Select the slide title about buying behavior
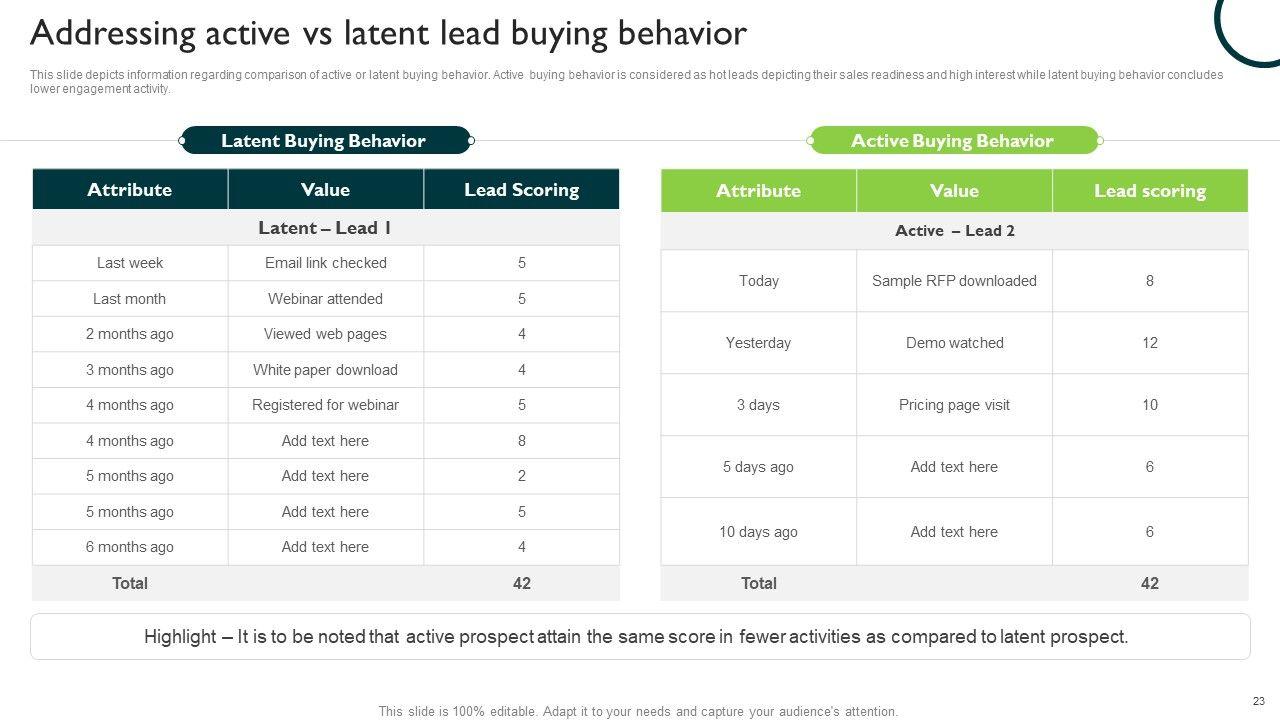Screen dimensions: 1280x720 (x=388, y=34)
